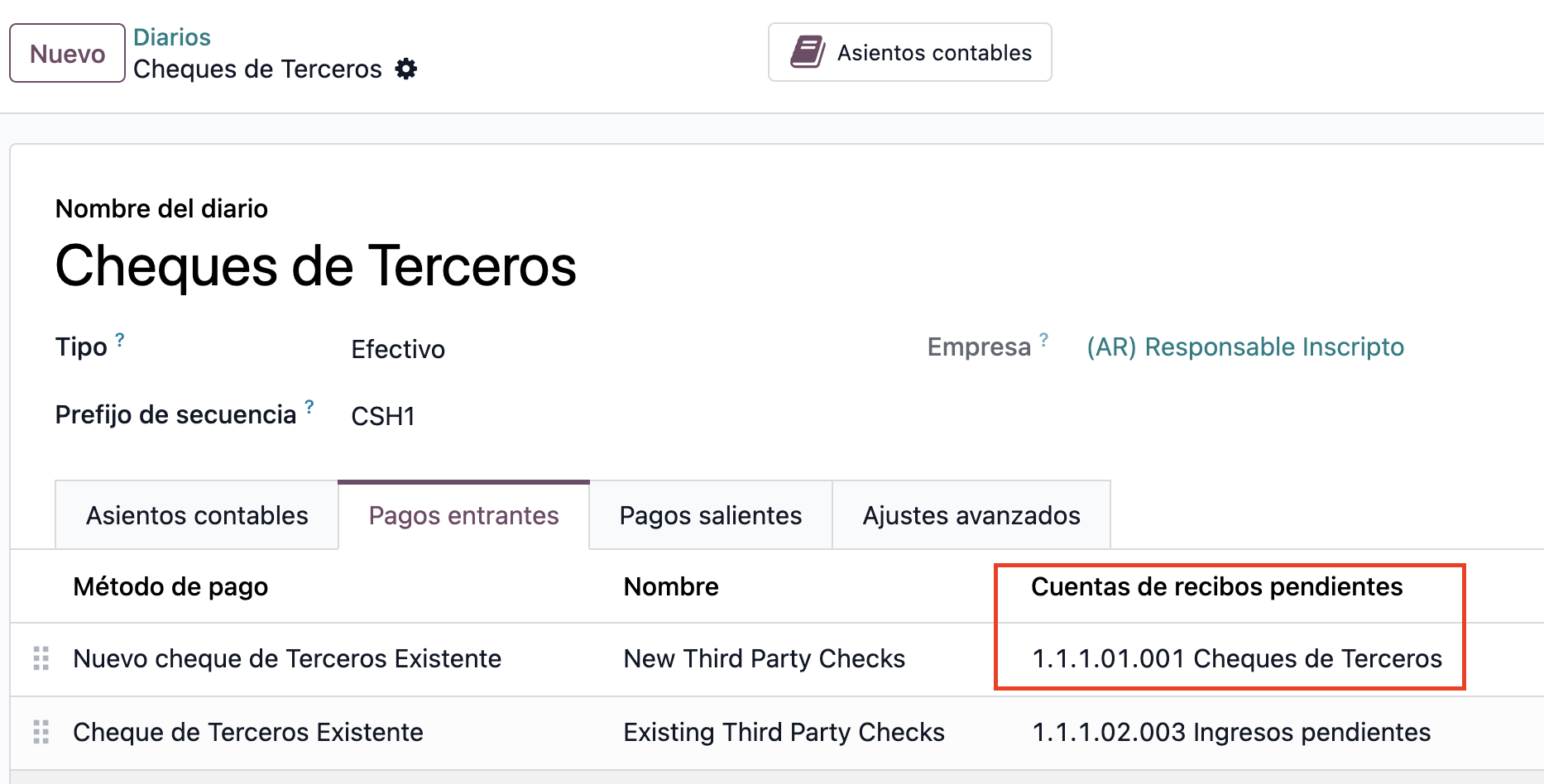Open the 1.1.1.02.003 Ingresos pendientes account cell
This screenshot has height=784, width=1544.
click(1231, 732)
